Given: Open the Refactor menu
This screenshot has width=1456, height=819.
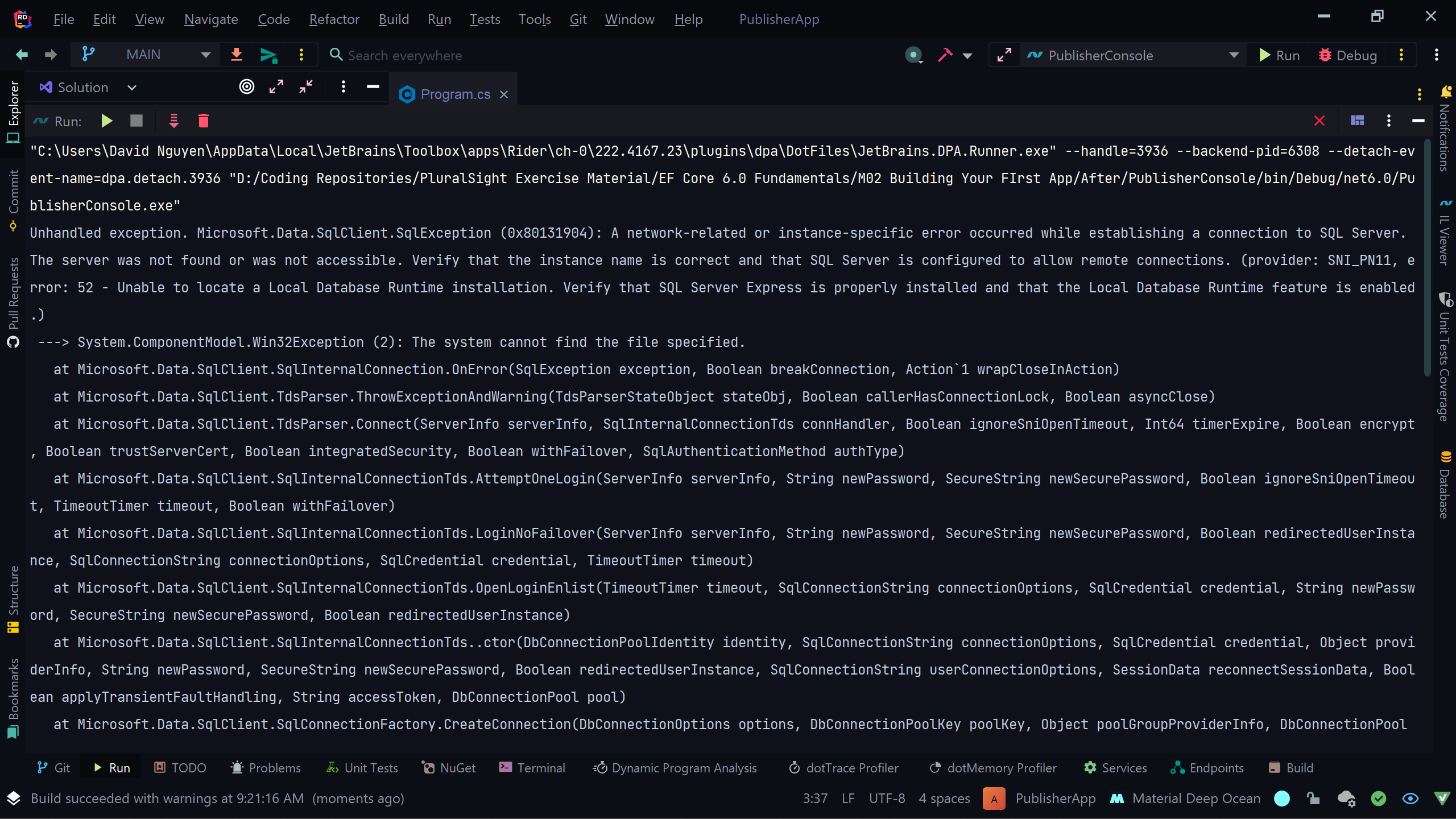Looking at the screenshot, I should click(334, 19).
